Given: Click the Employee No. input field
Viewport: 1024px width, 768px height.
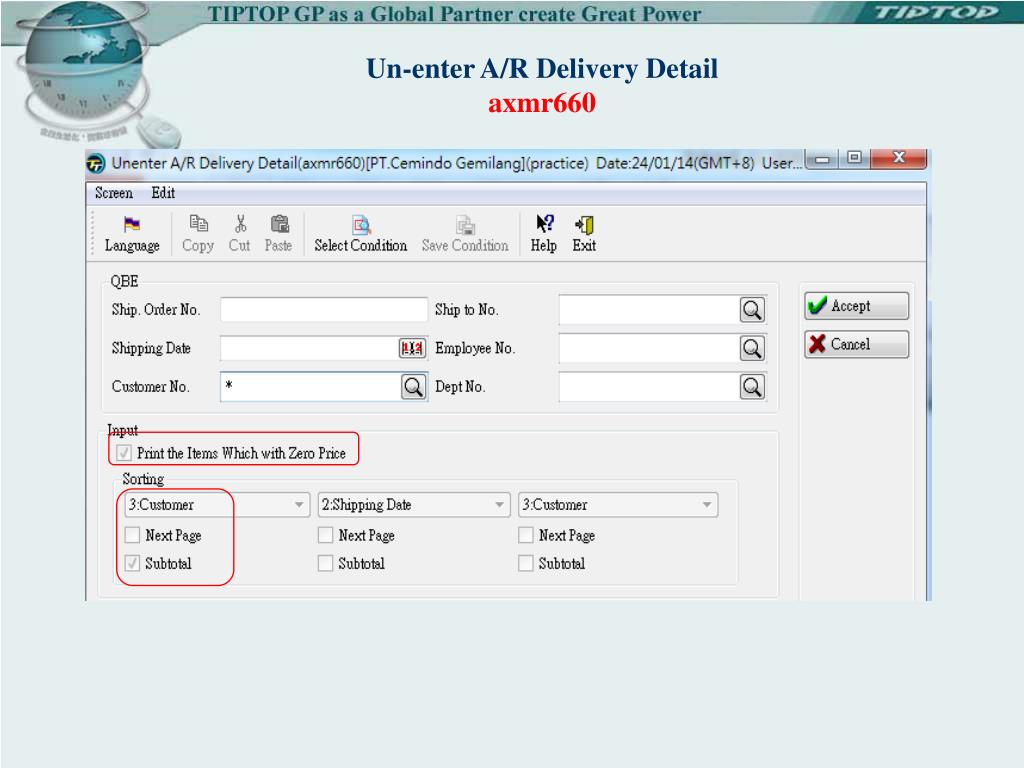Looking at the screenshot, I should (x=649, y=348).
